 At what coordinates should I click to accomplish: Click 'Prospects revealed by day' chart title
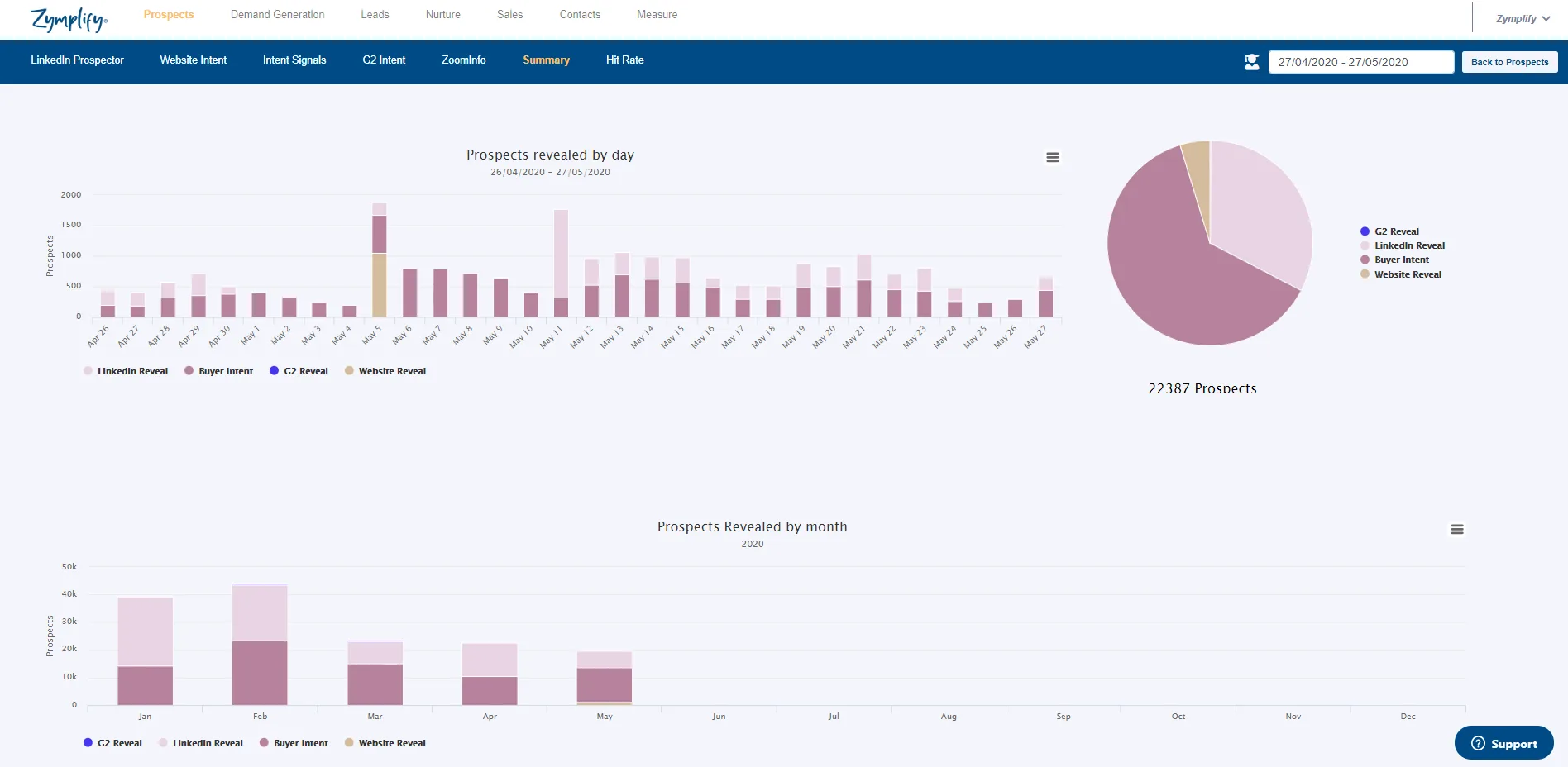pos(550,155)
